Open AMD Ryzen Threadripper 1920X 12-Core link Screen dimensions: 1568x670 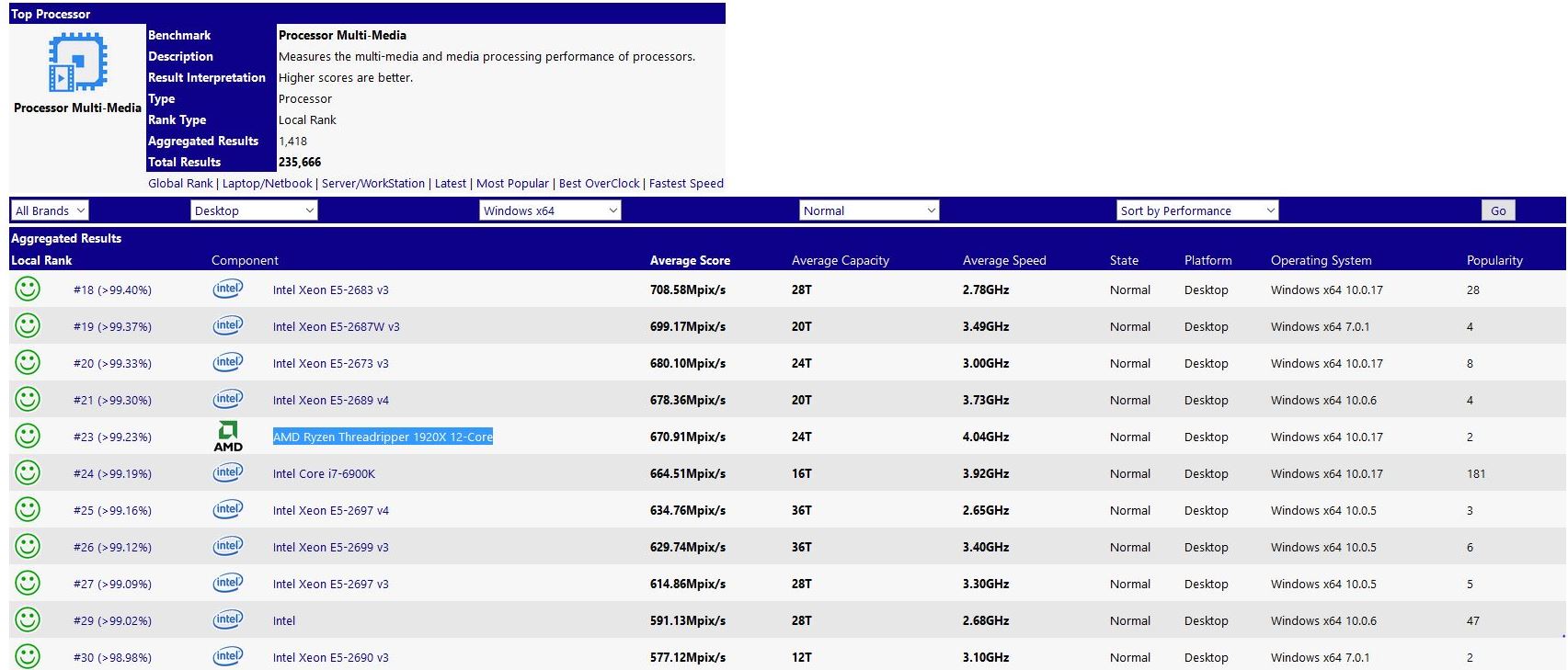[383, 437]
